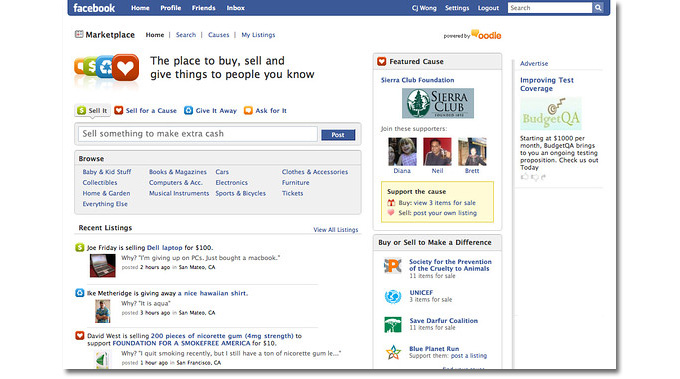Image resolution: width=680 pixels, height=379 pixels.
Task: Click the red heart icon by David West
Action: tap(79, 335)
